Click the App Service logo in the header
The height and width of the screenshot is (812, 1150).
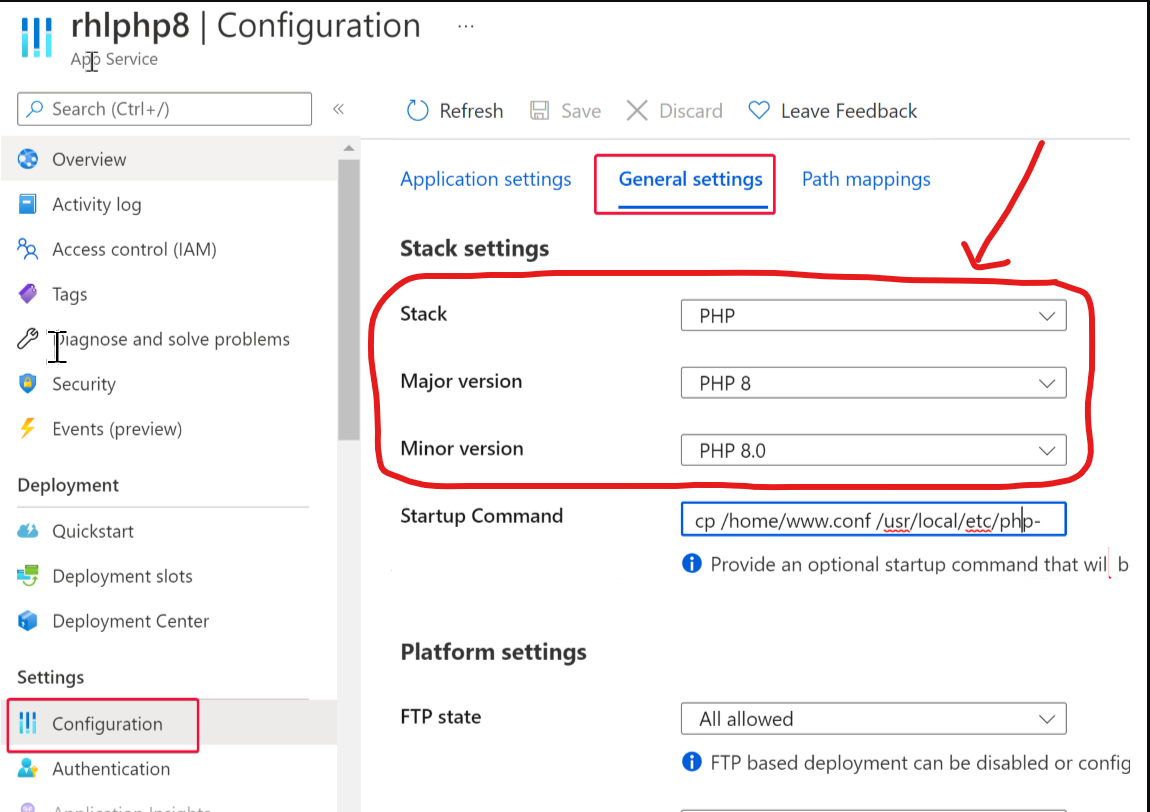37,37
